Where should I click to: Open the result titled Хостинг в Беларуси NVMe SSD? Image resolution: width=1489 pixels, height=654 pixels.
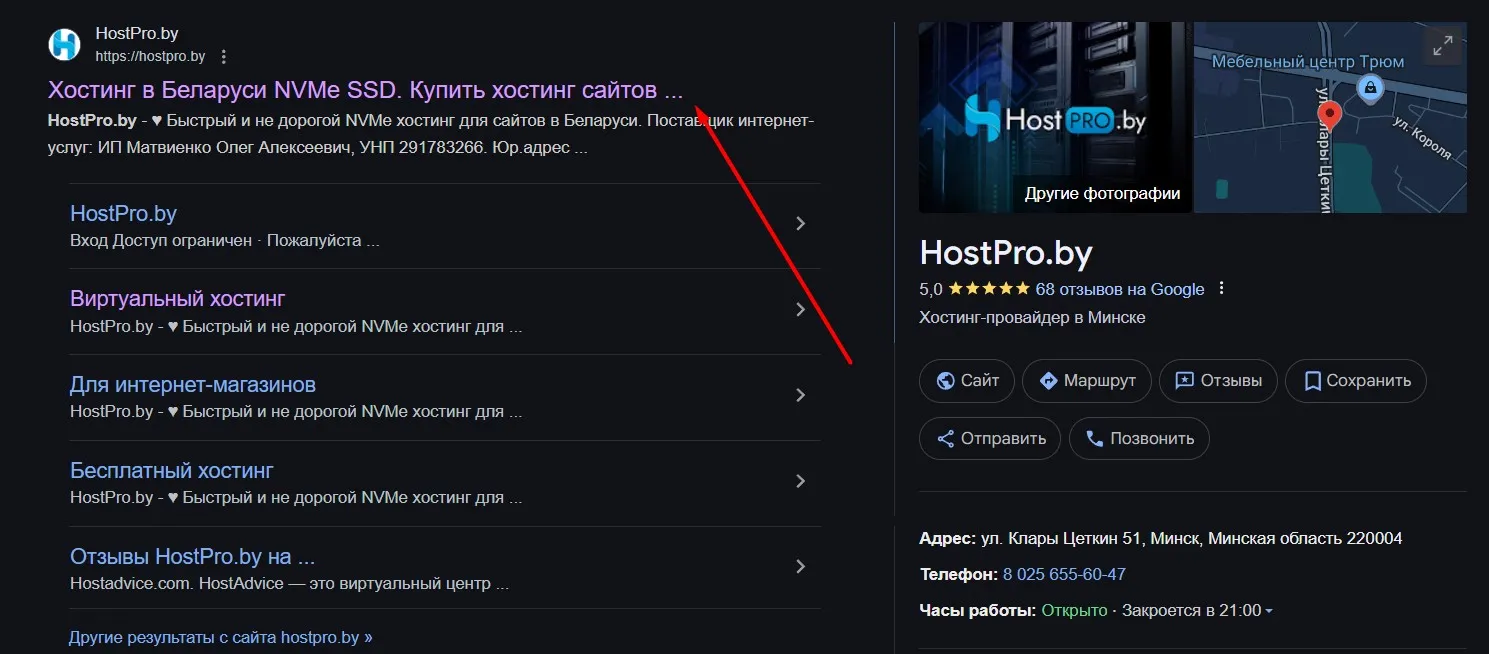[x=365, y=90]
